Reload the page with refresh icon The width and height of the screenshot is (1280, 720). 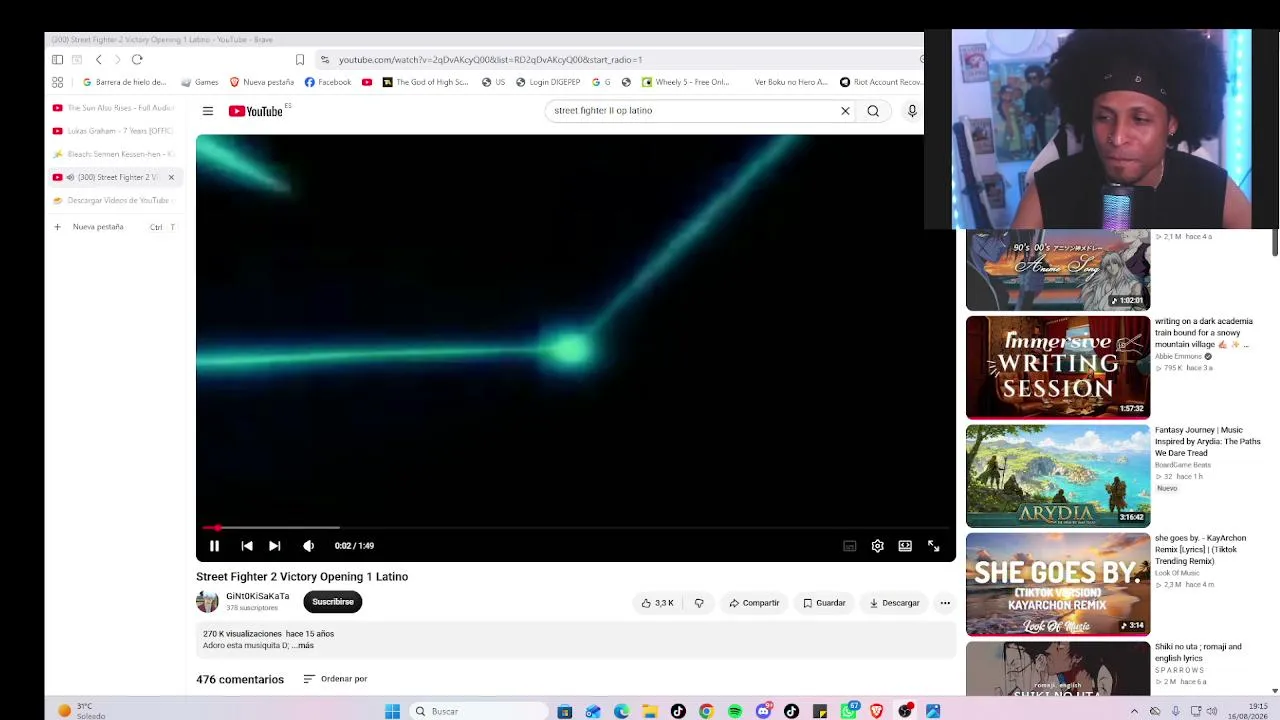tap(137, 60)
